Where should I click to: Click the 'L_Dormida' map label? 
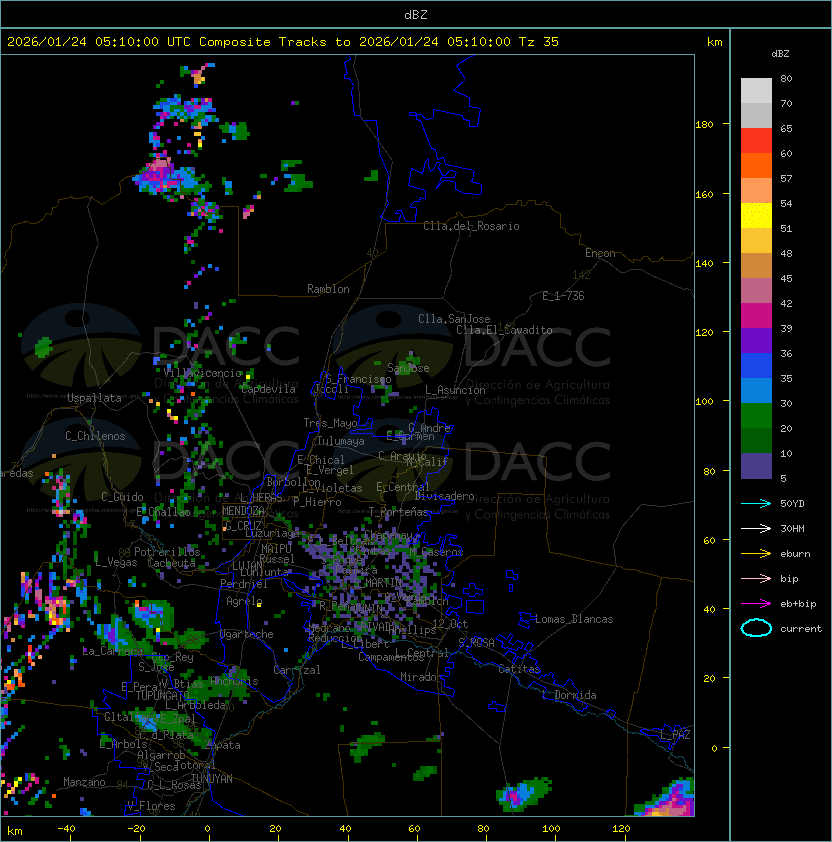(x=569, y=695)
